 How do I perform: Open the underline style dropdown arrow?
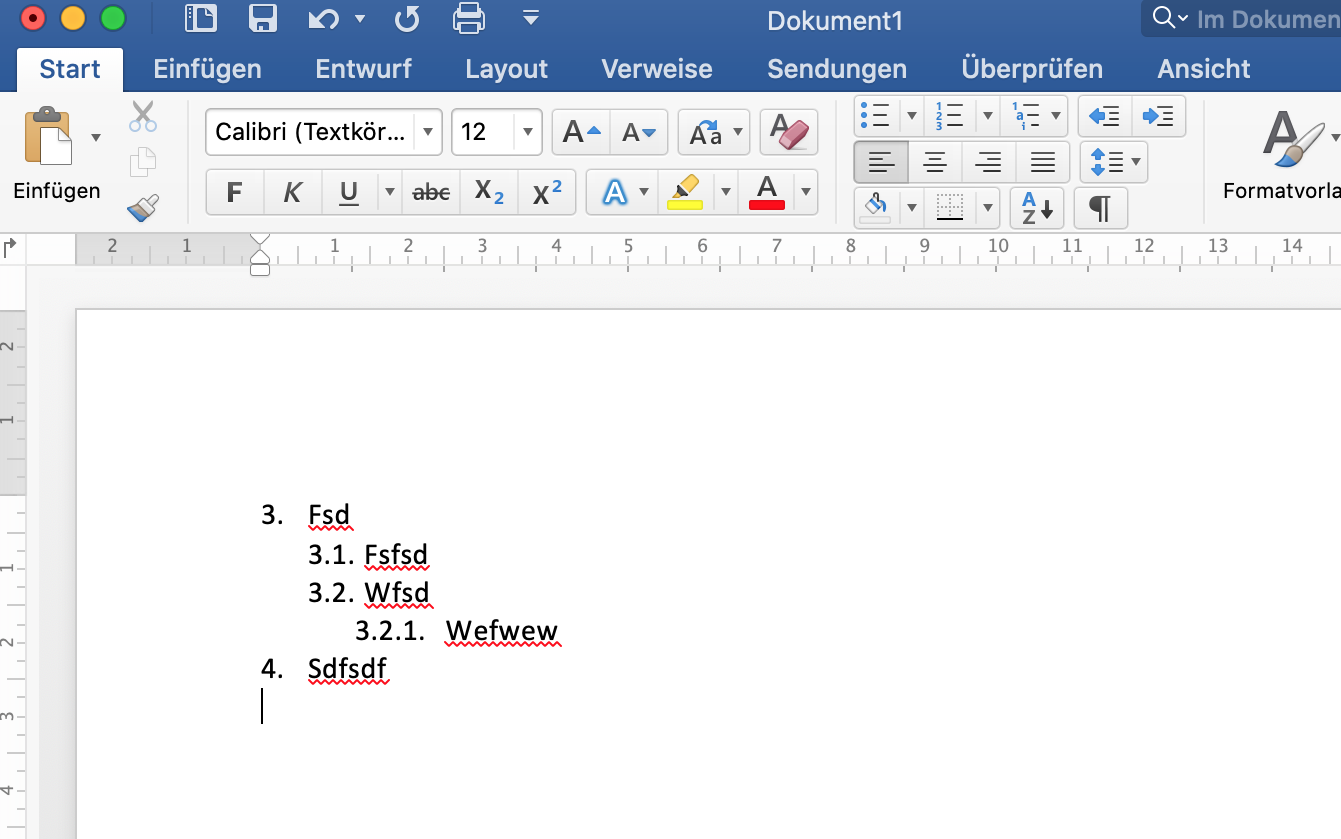(x=390, y=192)
